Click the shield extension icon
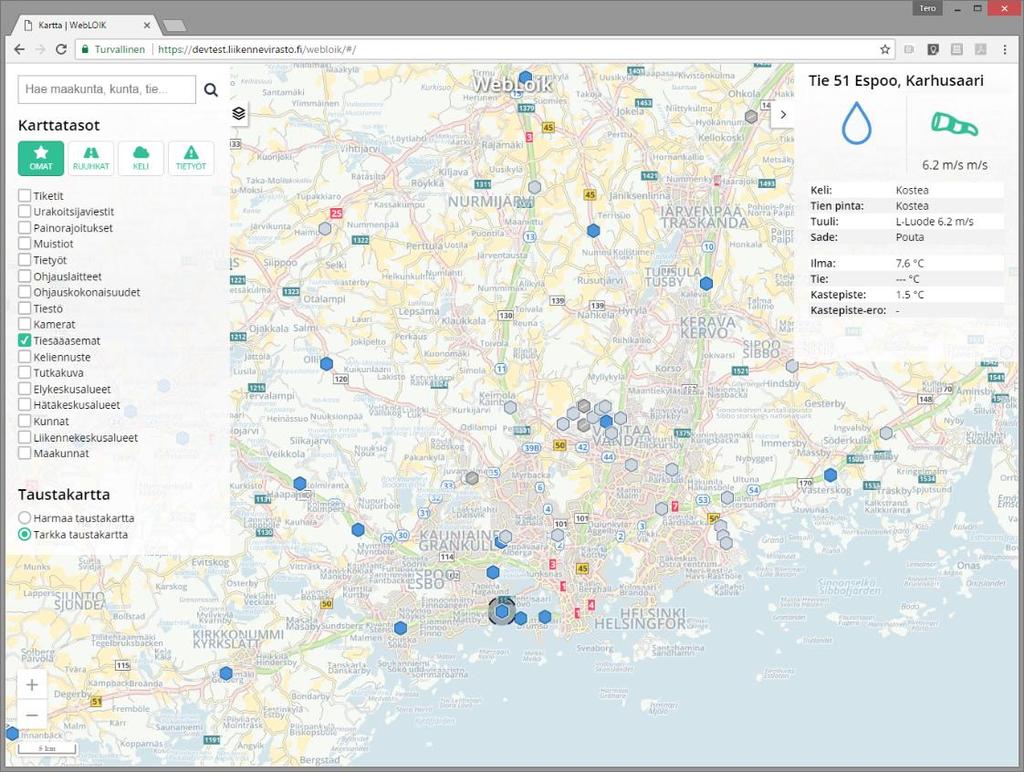Image resolution: width=1024 pixels, height=772 pixels. pyautogui.click(x=933, y=50)
